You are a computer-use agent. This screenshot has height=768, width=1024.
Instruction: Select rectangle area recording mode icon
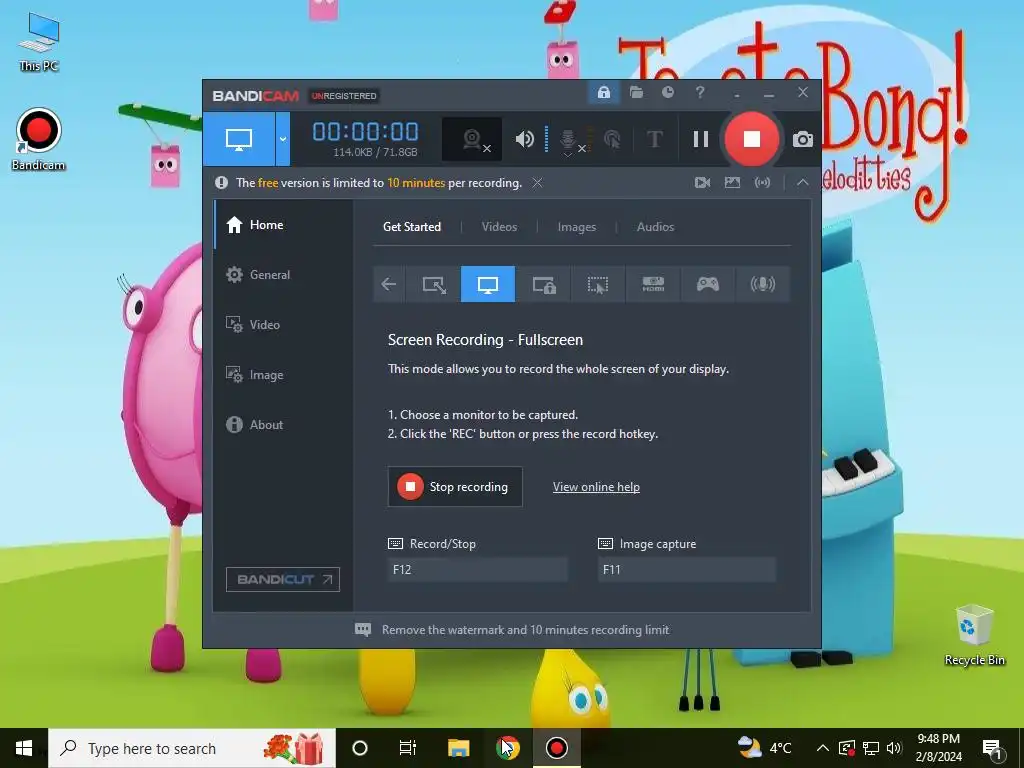tap(433, 284)
